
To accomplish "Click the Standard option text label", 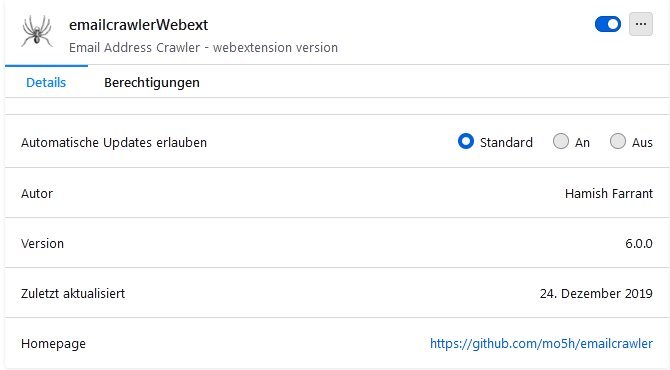I will click(x=506, y=142).
